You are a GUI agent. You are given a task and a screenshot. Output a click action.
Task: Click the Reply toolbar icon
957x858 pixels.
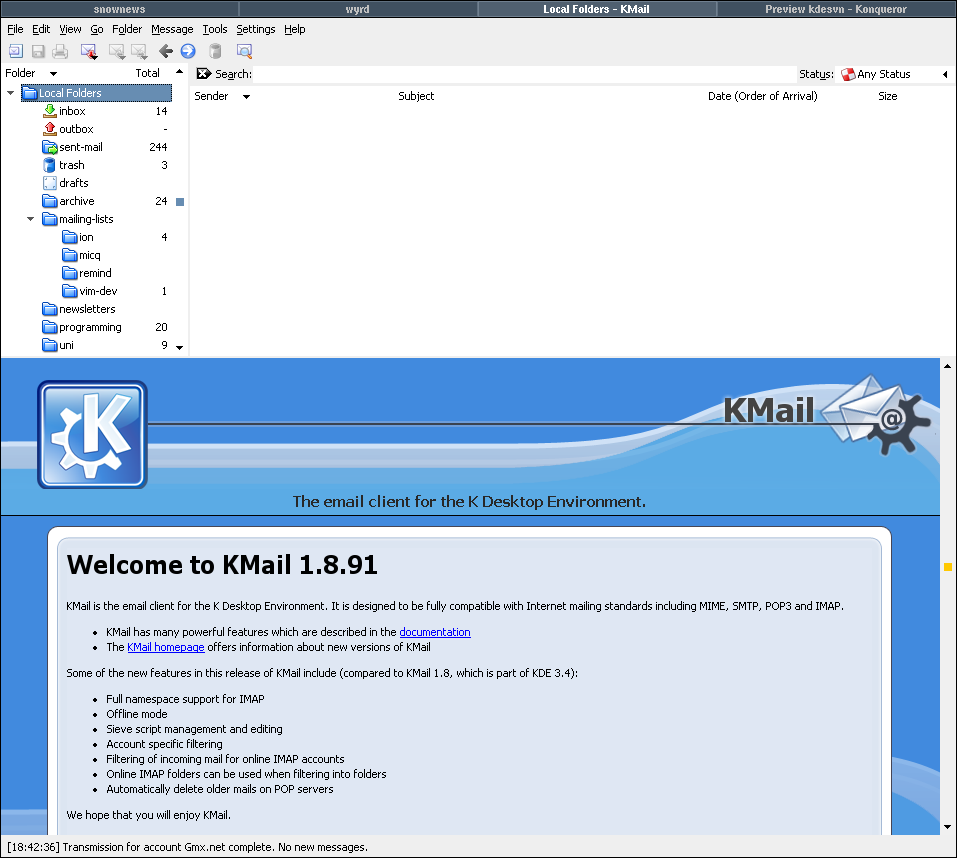pyautogui.click(x=117, y=51)
